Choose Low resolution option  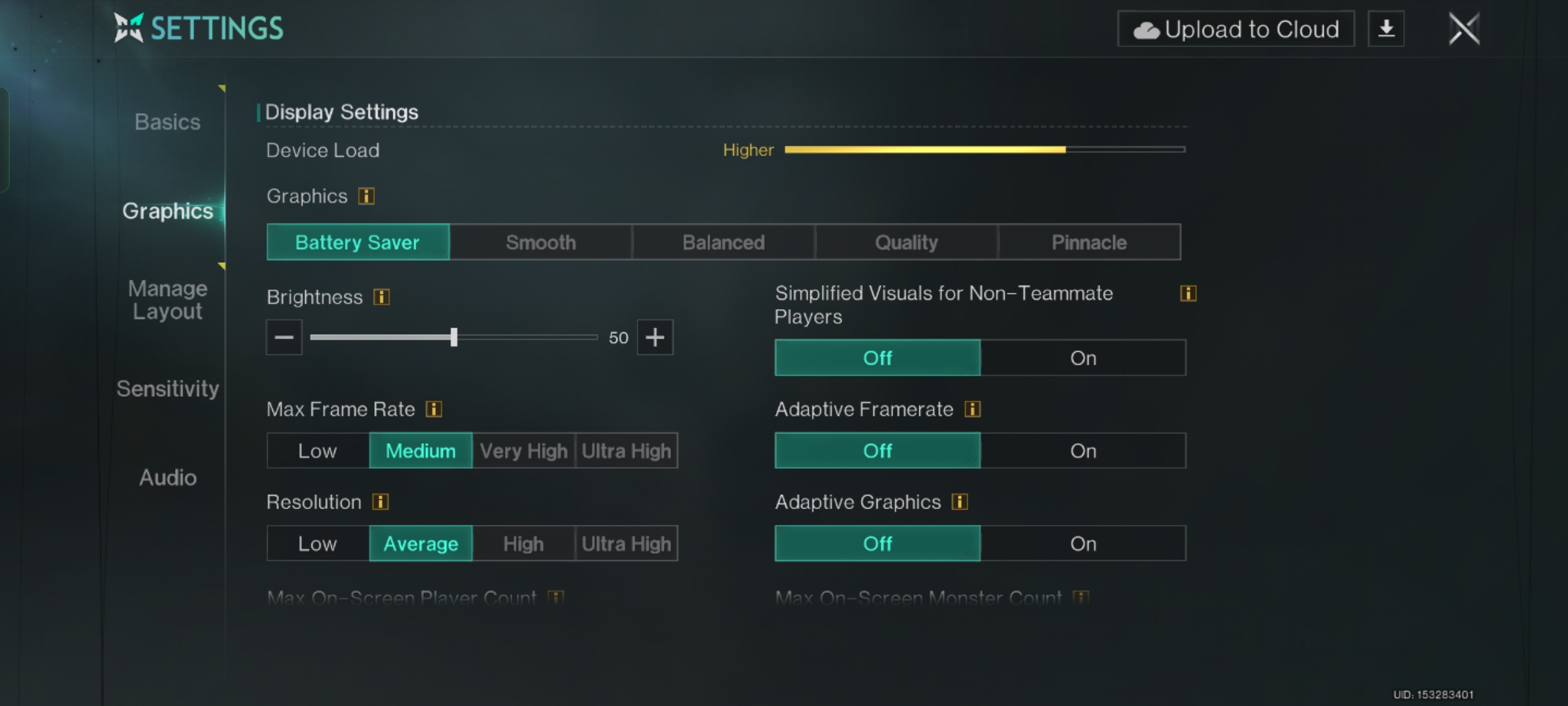pos(318,544)
